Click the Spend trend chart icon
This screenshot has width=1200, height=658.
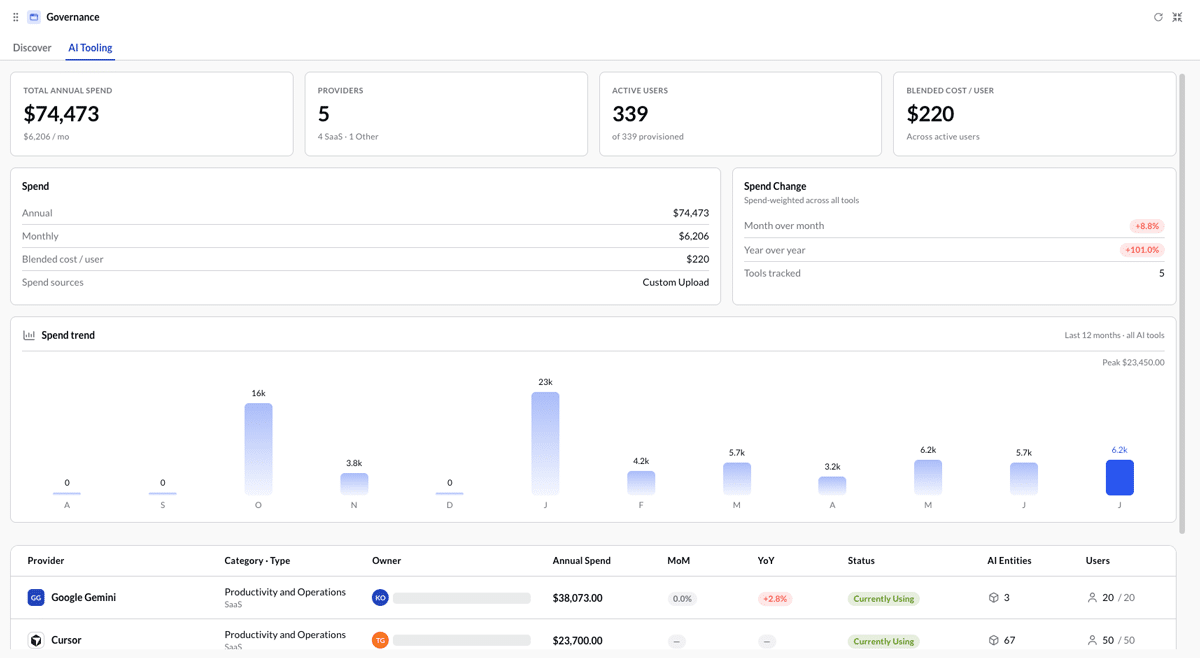pos(29,335)
